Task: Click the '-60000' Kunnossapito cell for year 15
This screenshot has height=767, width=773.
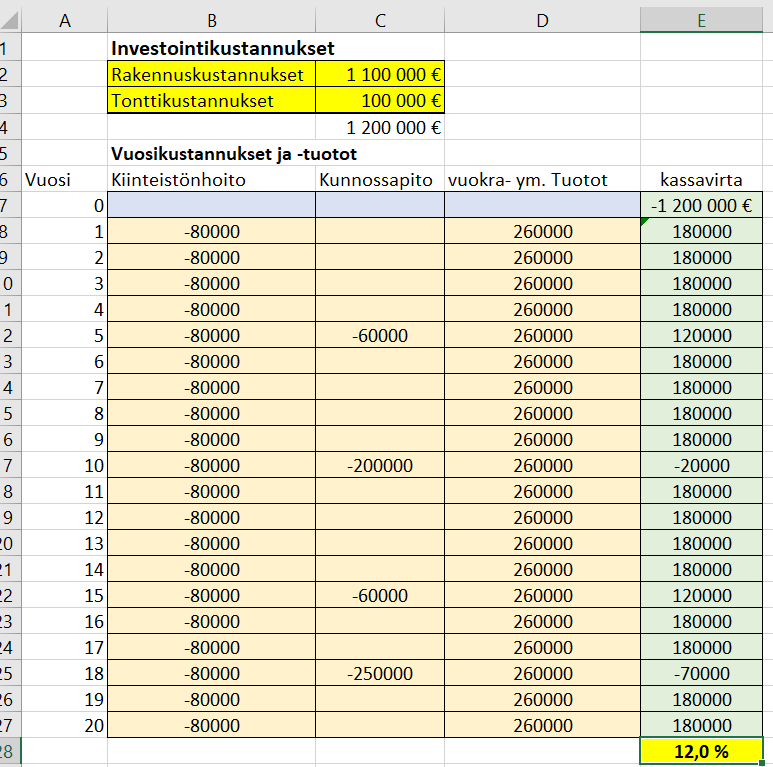Action: click(380, 595)
